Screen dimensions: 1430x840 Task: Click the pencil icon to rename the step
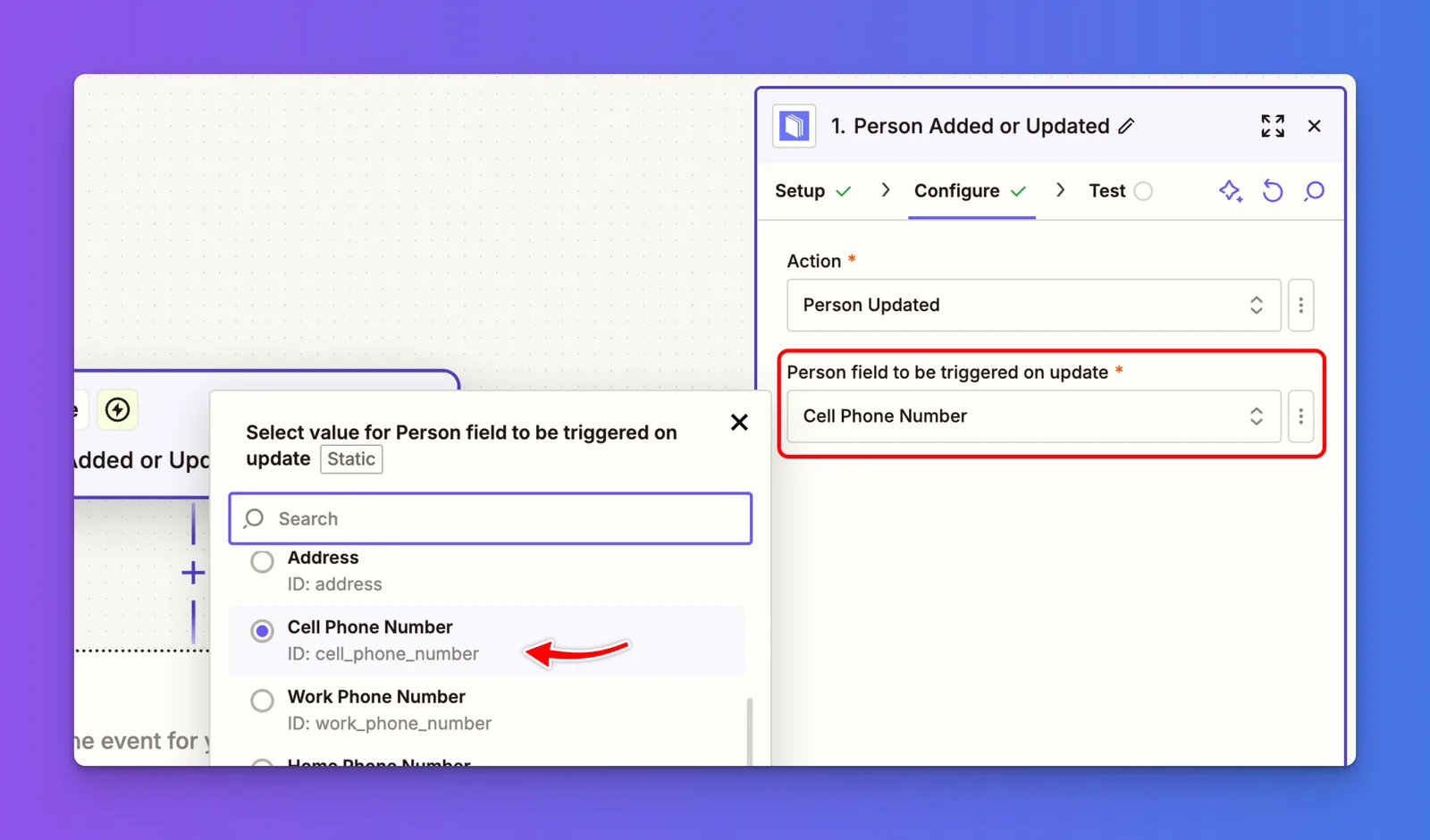coord(1126,126)
